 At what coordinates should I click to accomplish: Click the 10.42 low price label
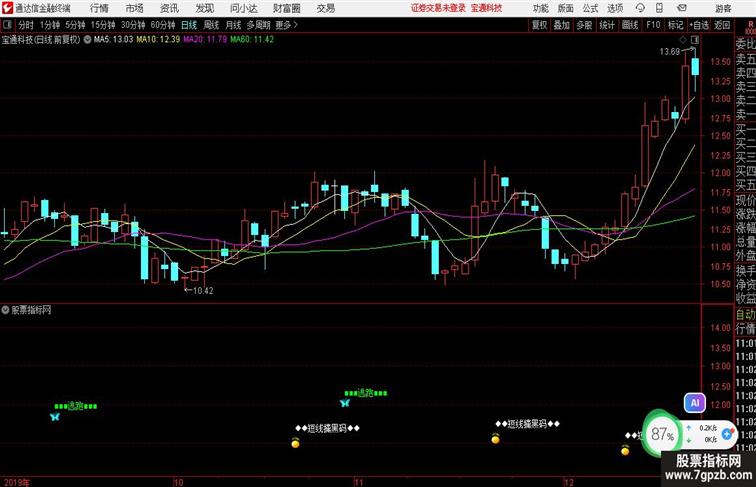pyautogui.click(x=203, y=291)
